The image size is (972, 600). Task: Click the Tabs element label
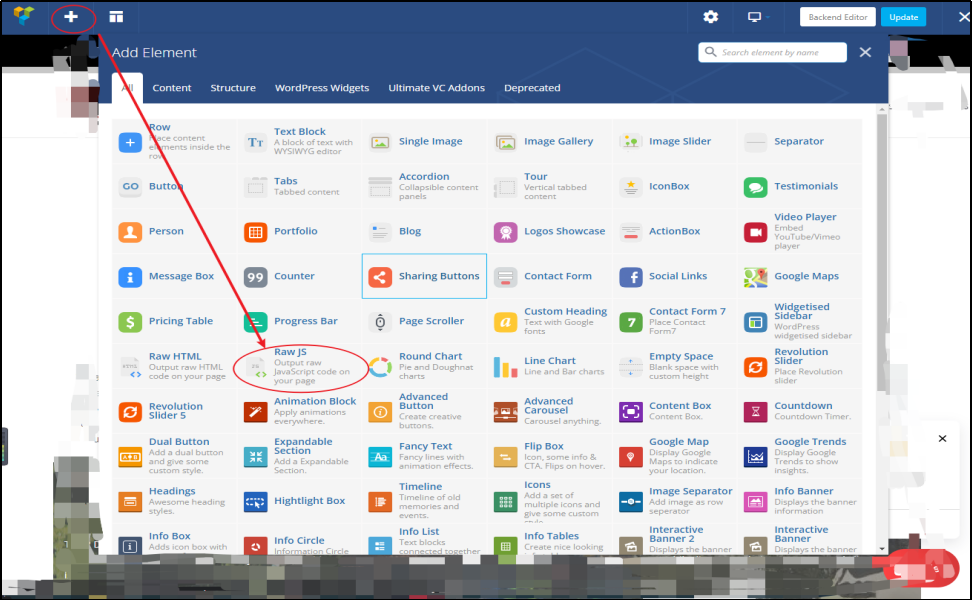point(286,181)
